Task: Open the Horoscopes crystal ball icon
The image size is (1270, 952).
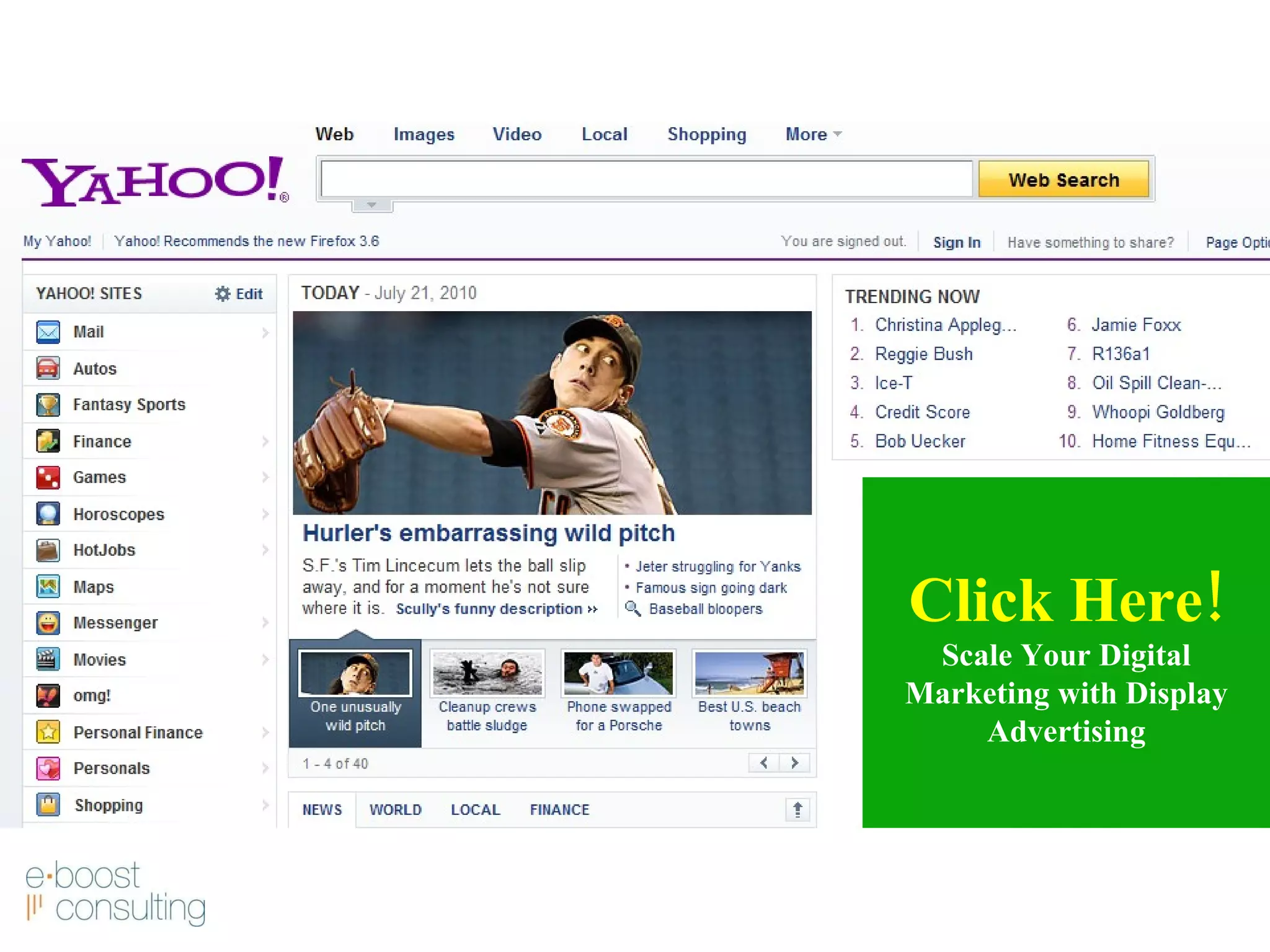Action: [48, 514]
